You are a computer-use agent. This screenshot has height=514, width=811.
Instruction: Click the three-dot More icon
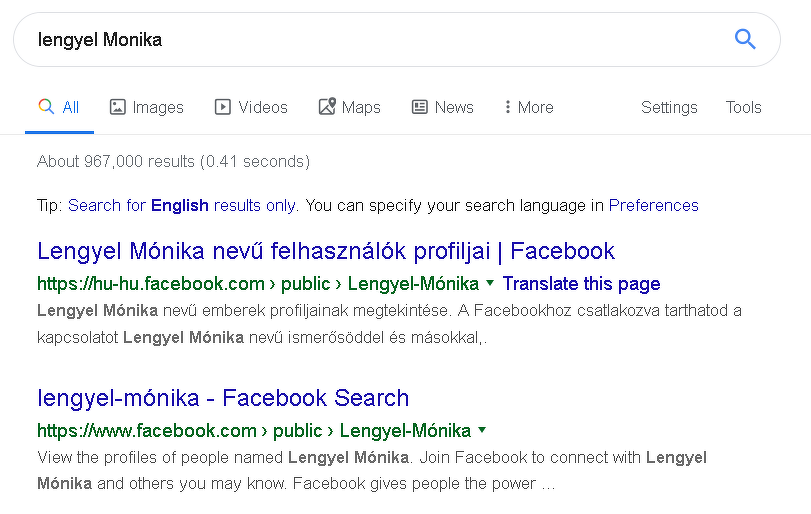click(x=508, y=107)
